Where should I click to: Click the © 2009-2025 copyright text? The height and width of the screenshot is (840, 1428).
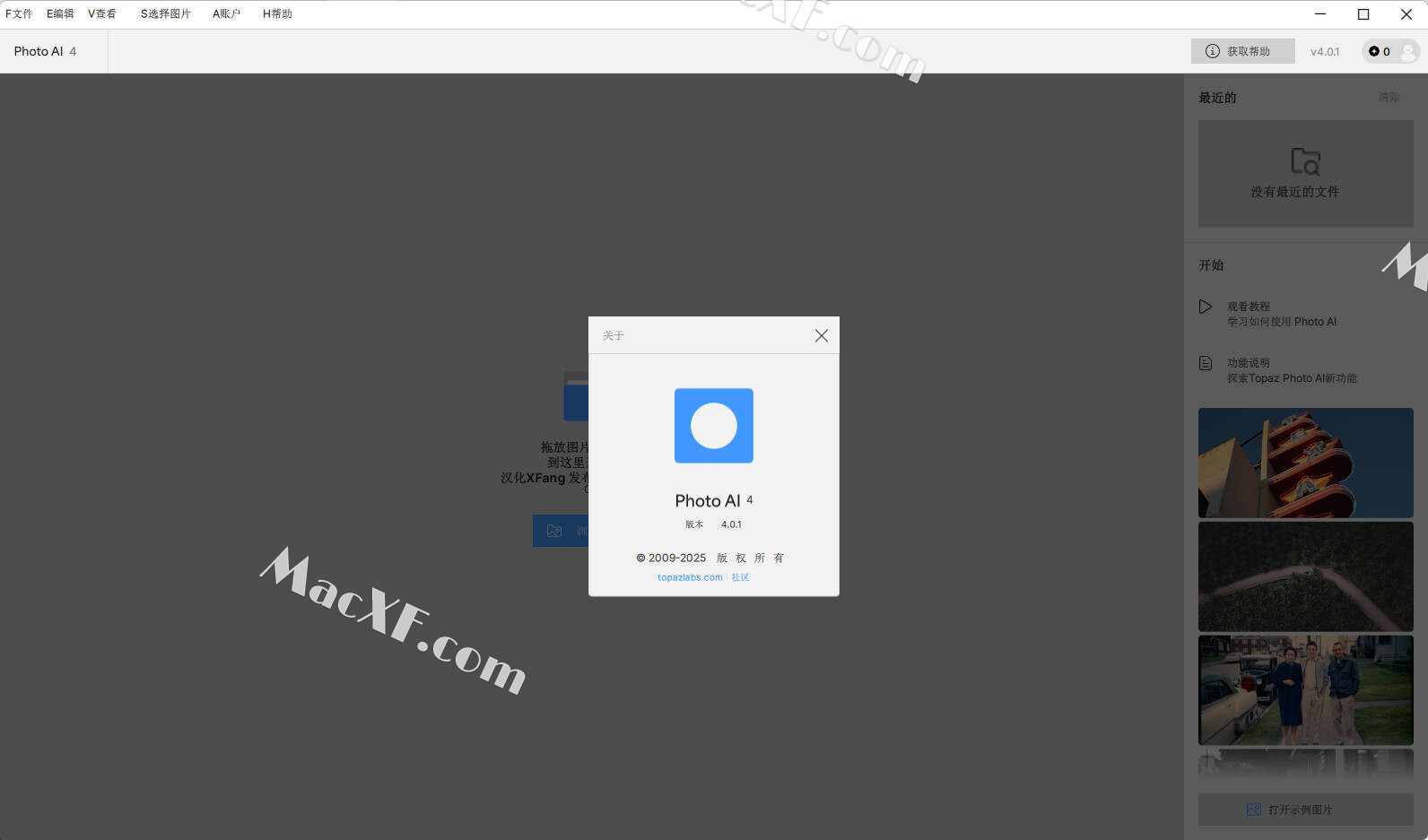(x=671, y=558)
